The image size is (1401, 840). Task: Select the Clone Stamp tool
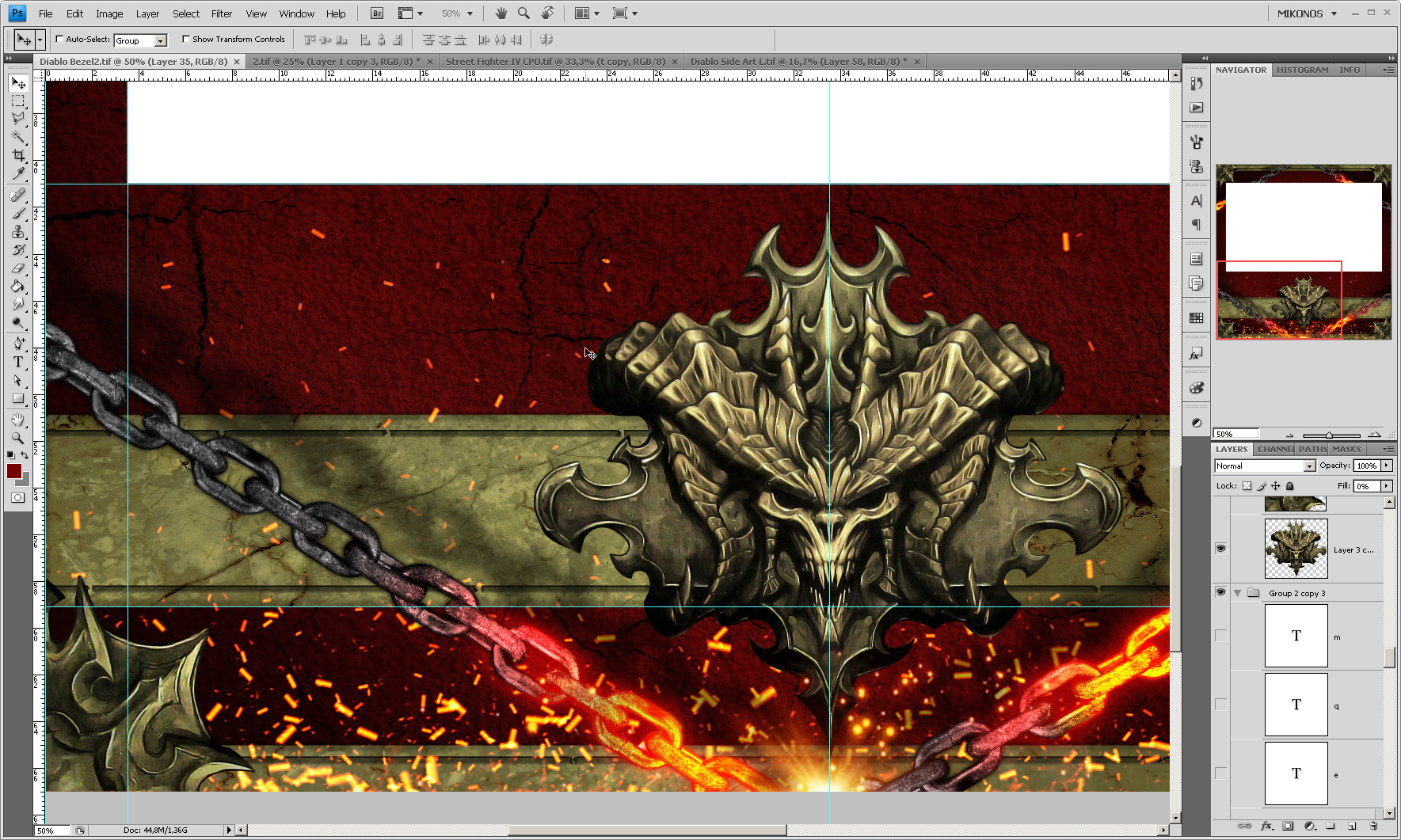18,231
